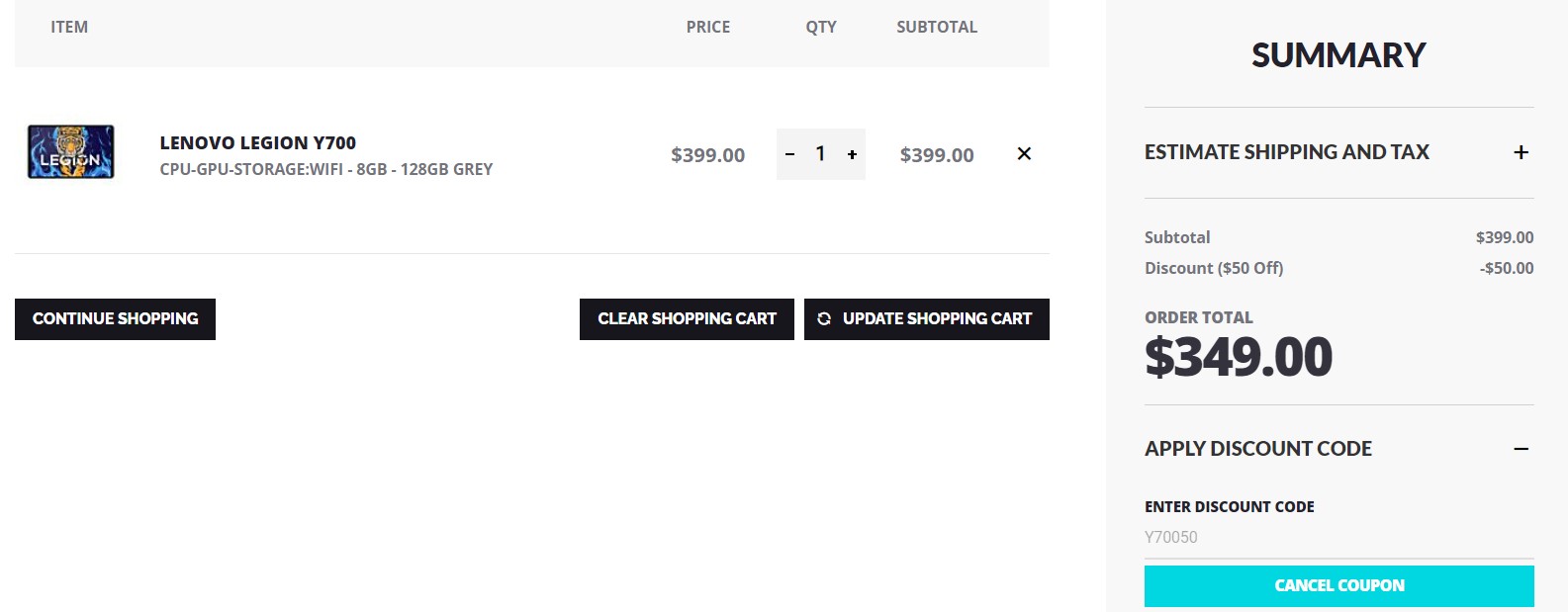The image size is (1568, 612).
Task: Click the Update Shopping Cart label
Action: tap(937, 318)
